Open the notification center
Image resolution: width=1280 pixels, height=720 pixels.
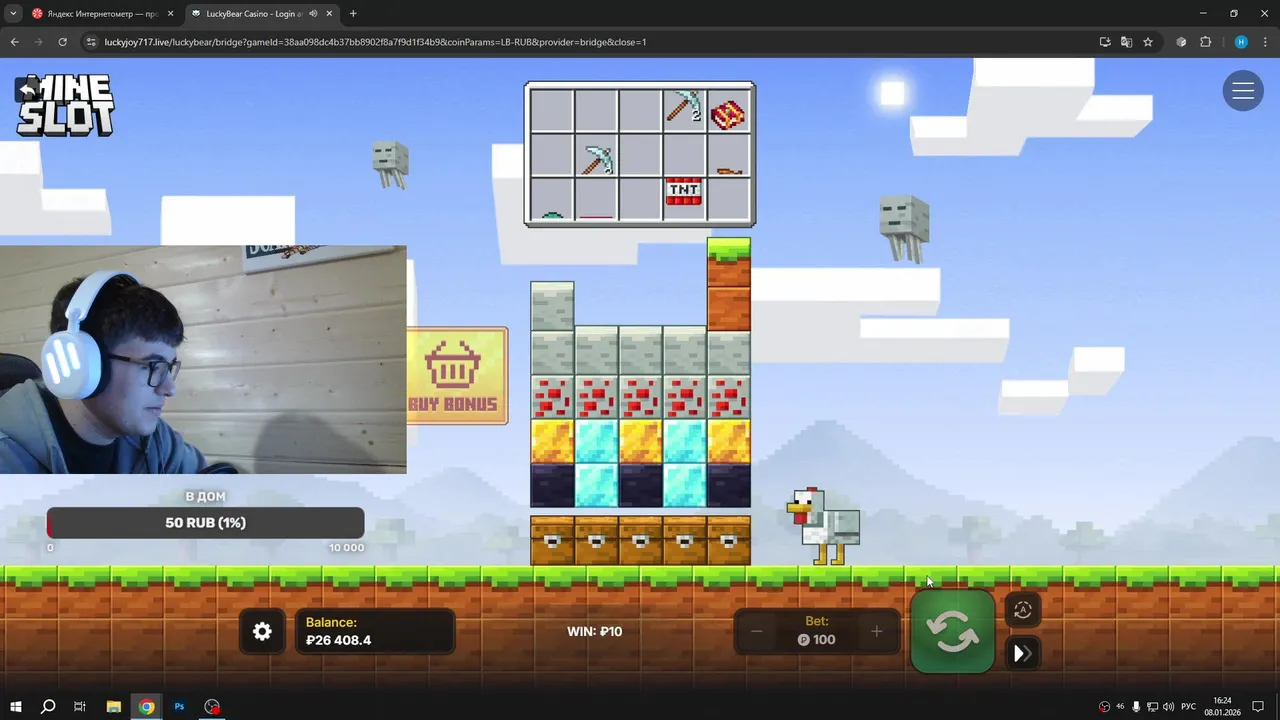[1258, 707]
